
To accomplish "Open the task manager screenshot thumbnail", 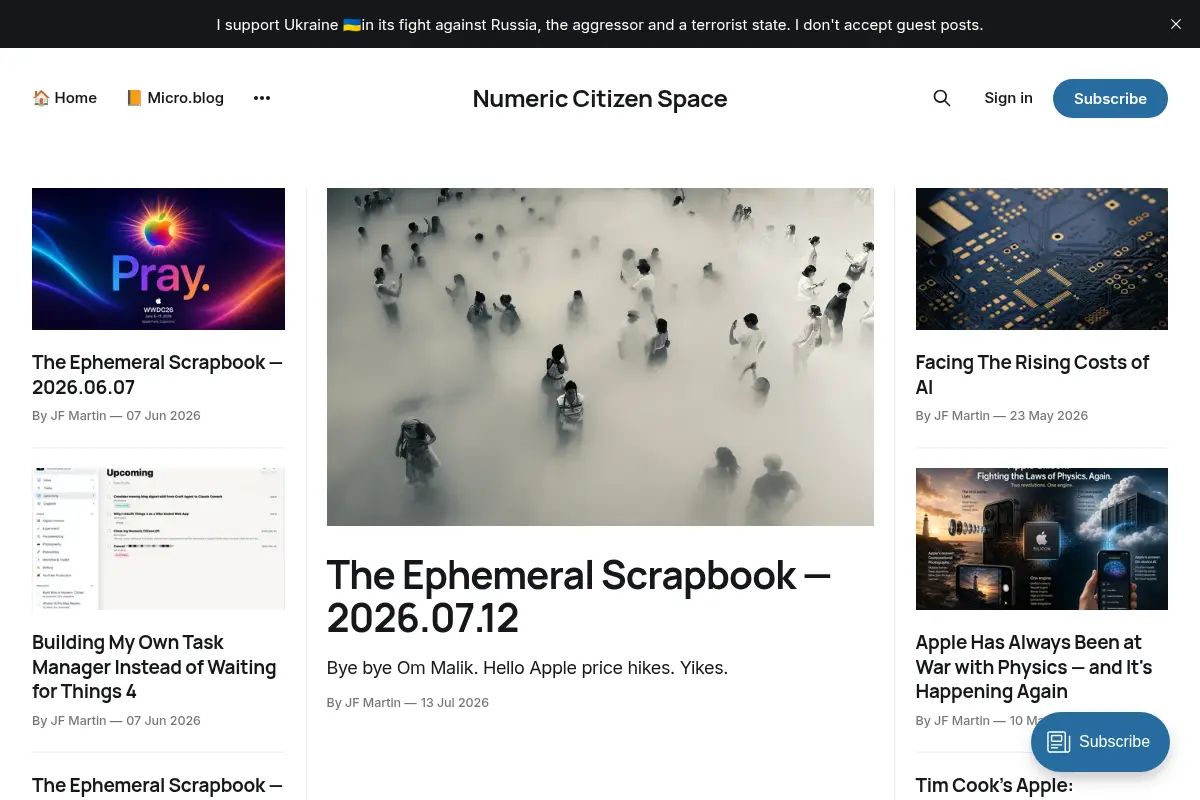I will (158, 539).
